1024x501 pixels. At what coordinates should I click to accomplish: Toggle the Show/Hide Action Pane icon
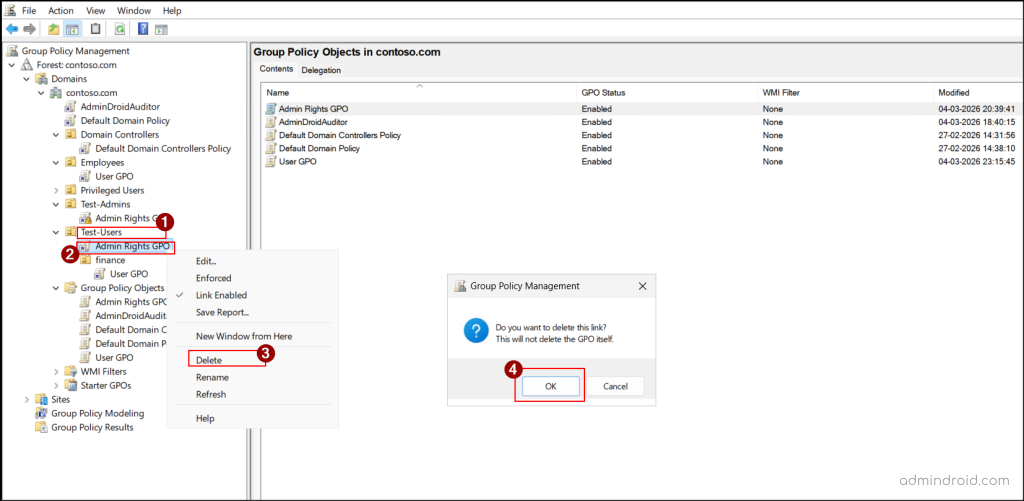coord(161,29)
